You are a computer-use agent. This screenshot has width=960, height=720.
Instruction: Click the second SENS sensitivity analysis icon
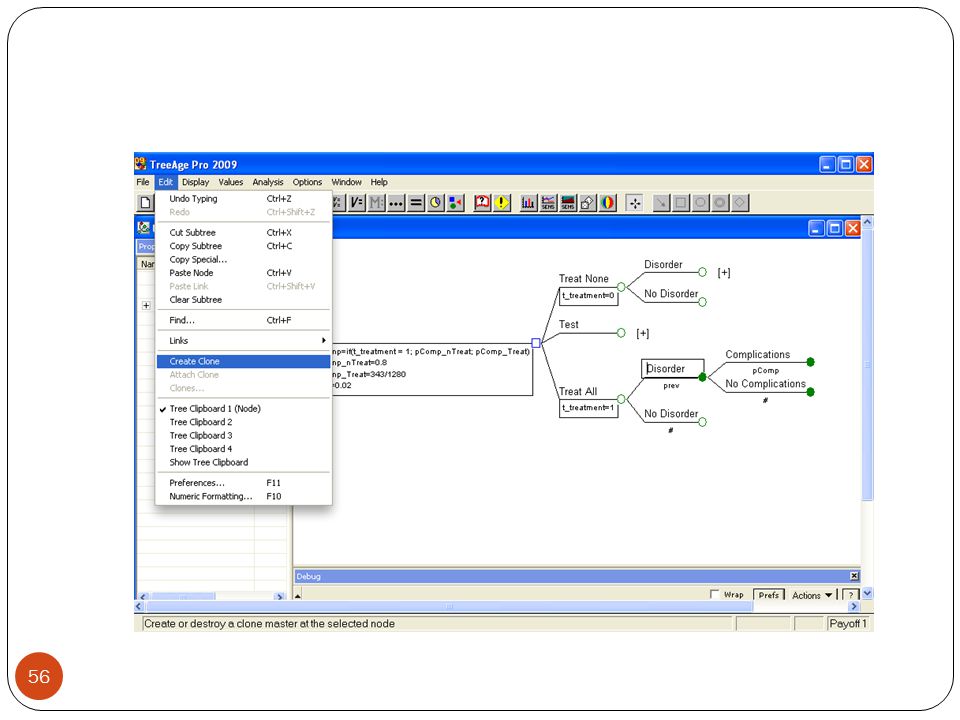pyautogui.click(x=568, y=203)
